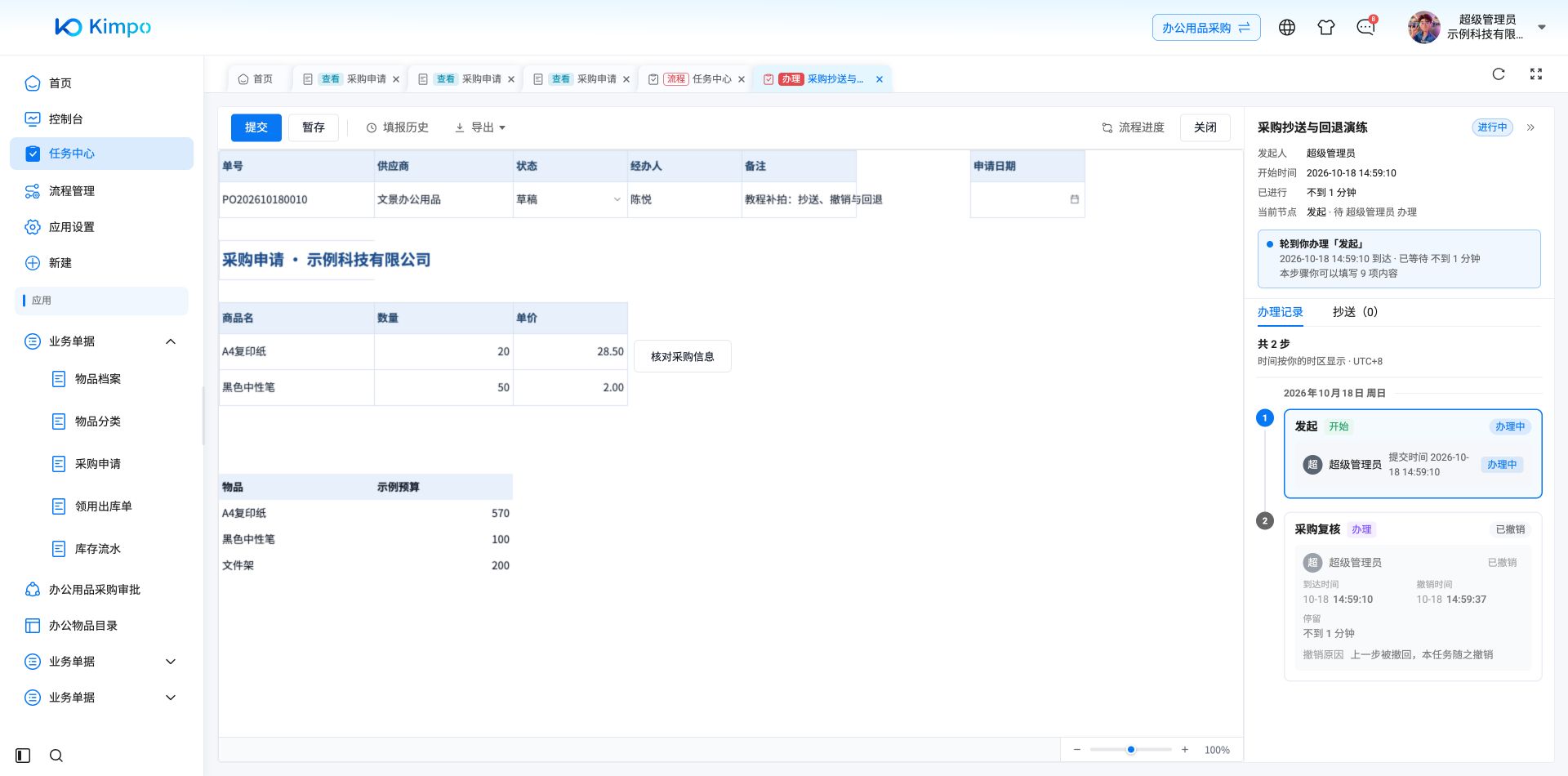Image resolution: width=1568 pixels, height=776 pixels.
Task: Select the 抄送 (0) tab
Action: click(1355, 312)
